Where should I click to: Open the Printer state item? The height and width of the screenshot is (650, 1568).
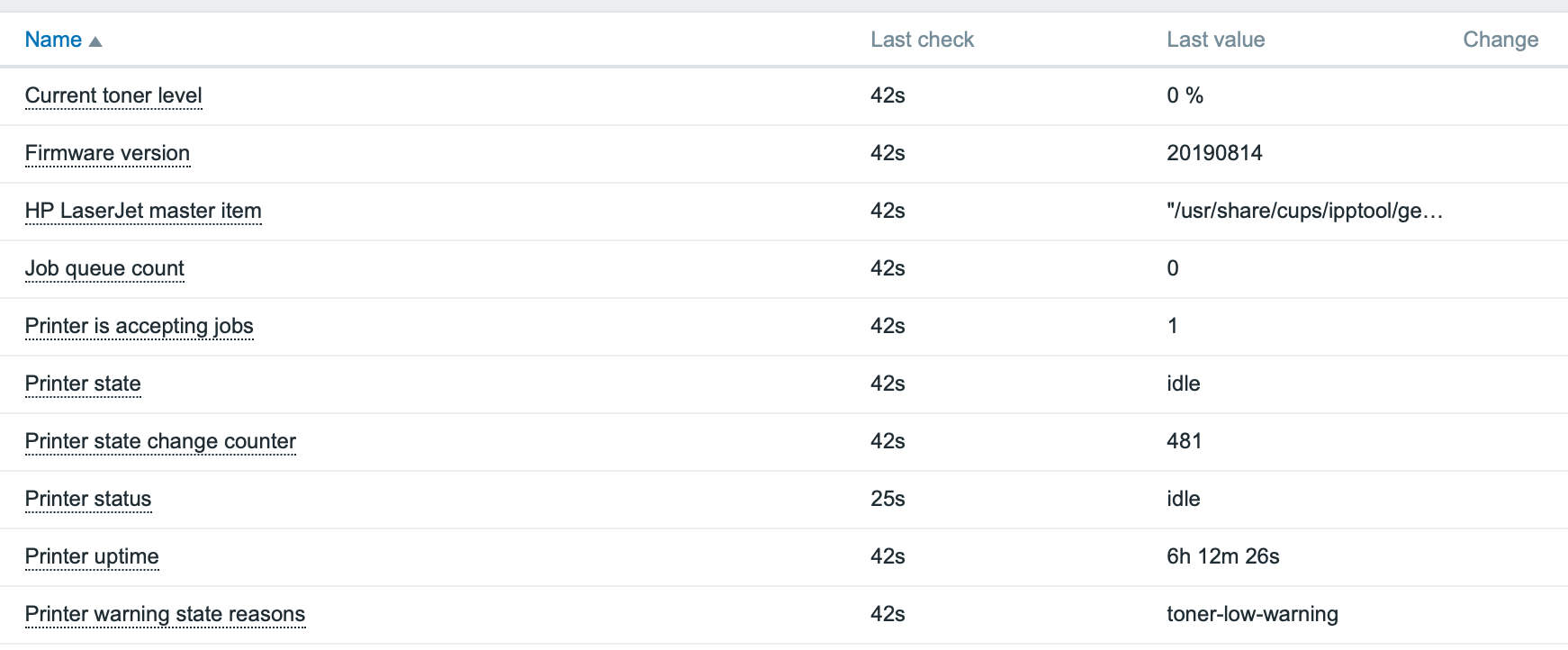click(x=83, y=384)
